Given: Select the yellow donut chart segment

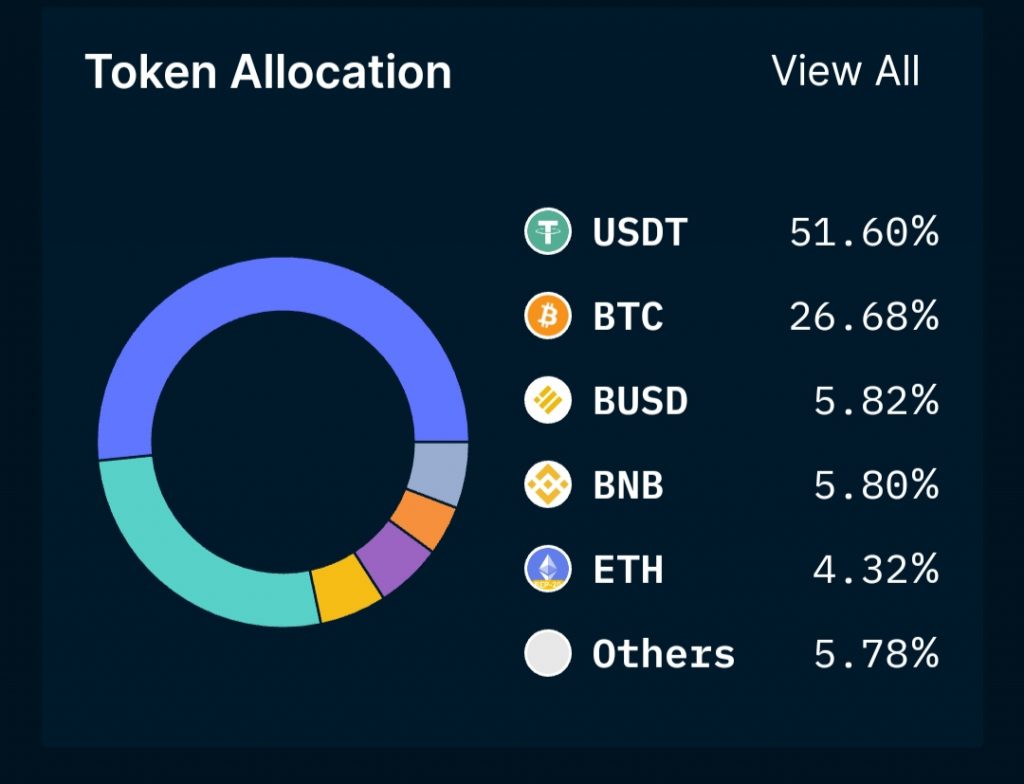Looking at the screenshot, I should click(x=345, y=590).
